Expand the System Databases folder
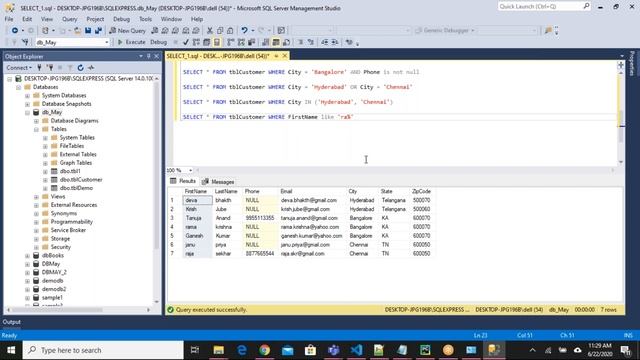This screenshot has height=360, width=640. pyautogui.click(x=27, y=96)
